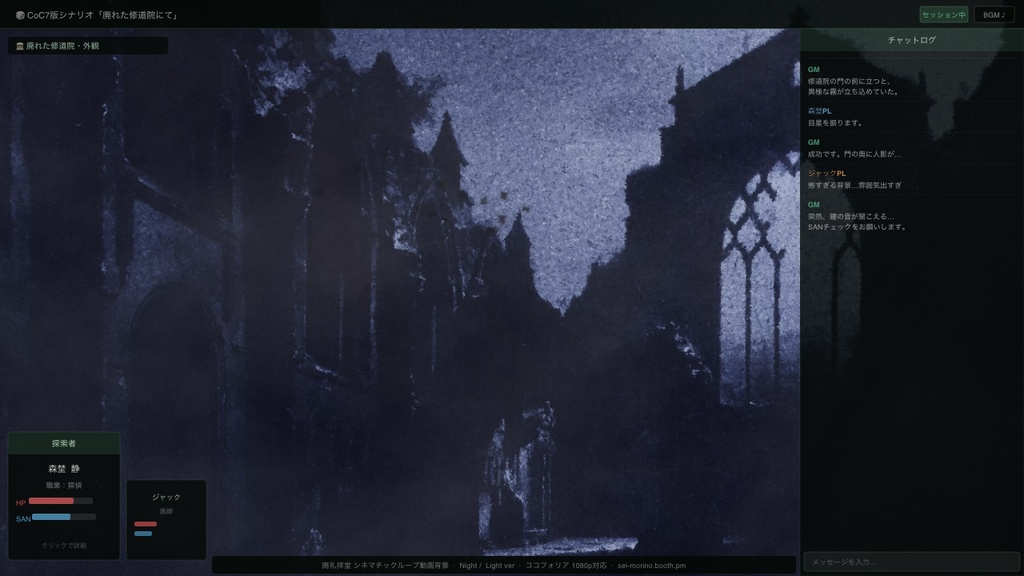This screenshot has width=1024, height=576.
Task: Select the 探索者 panel header
Action: 64,443
